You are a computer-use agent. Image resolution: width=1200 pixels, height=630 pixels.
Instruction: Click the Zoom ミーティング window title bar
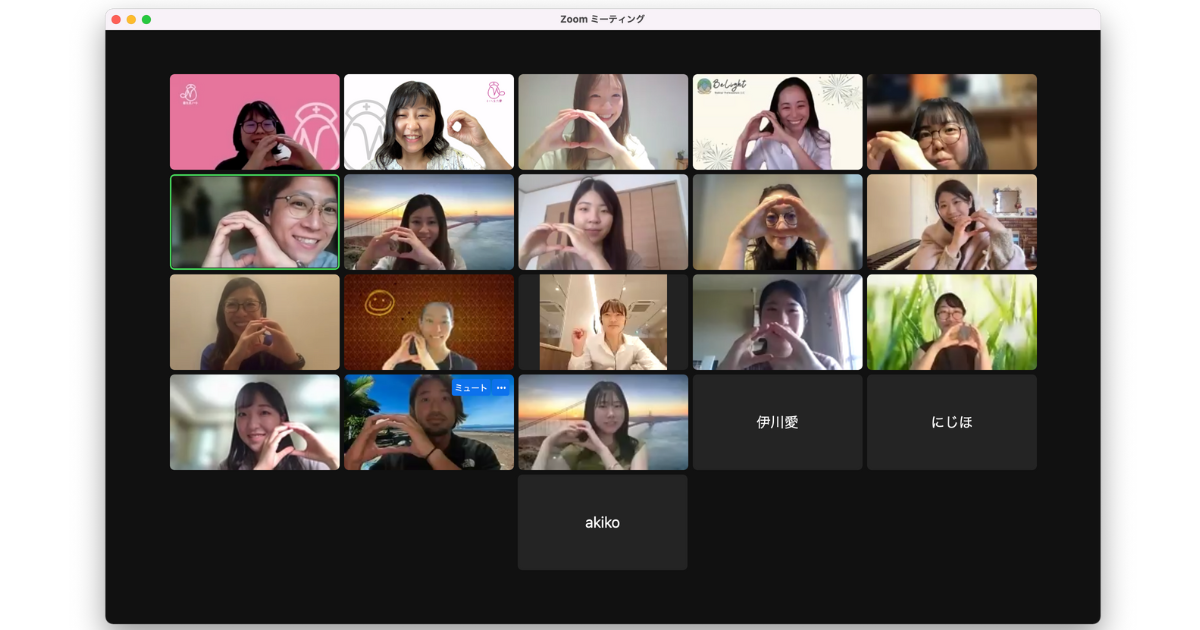[602, 19]
